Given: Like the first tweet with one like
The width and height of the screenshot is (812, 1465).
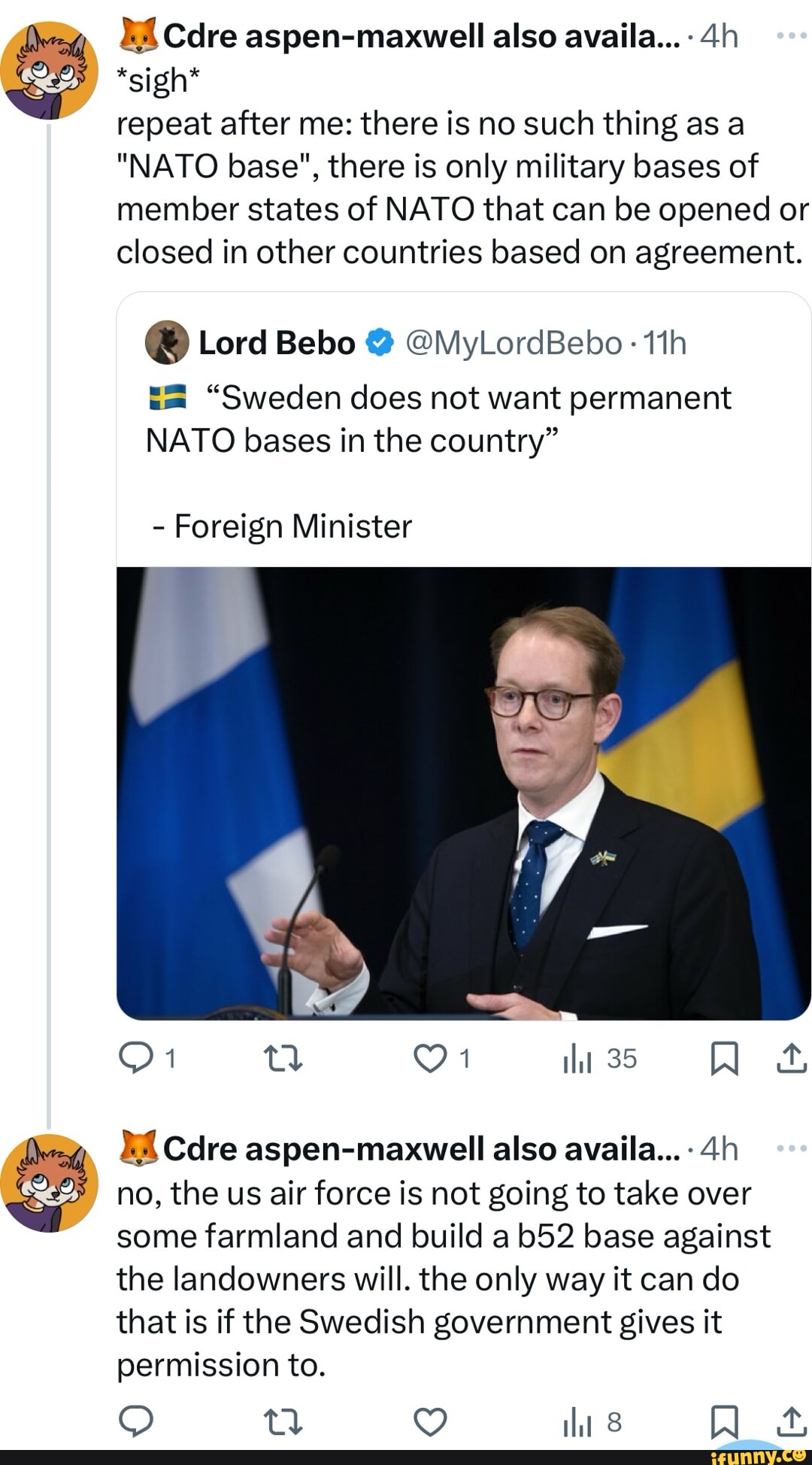Looking at the screenshot, I should [x=430, y=1059].
